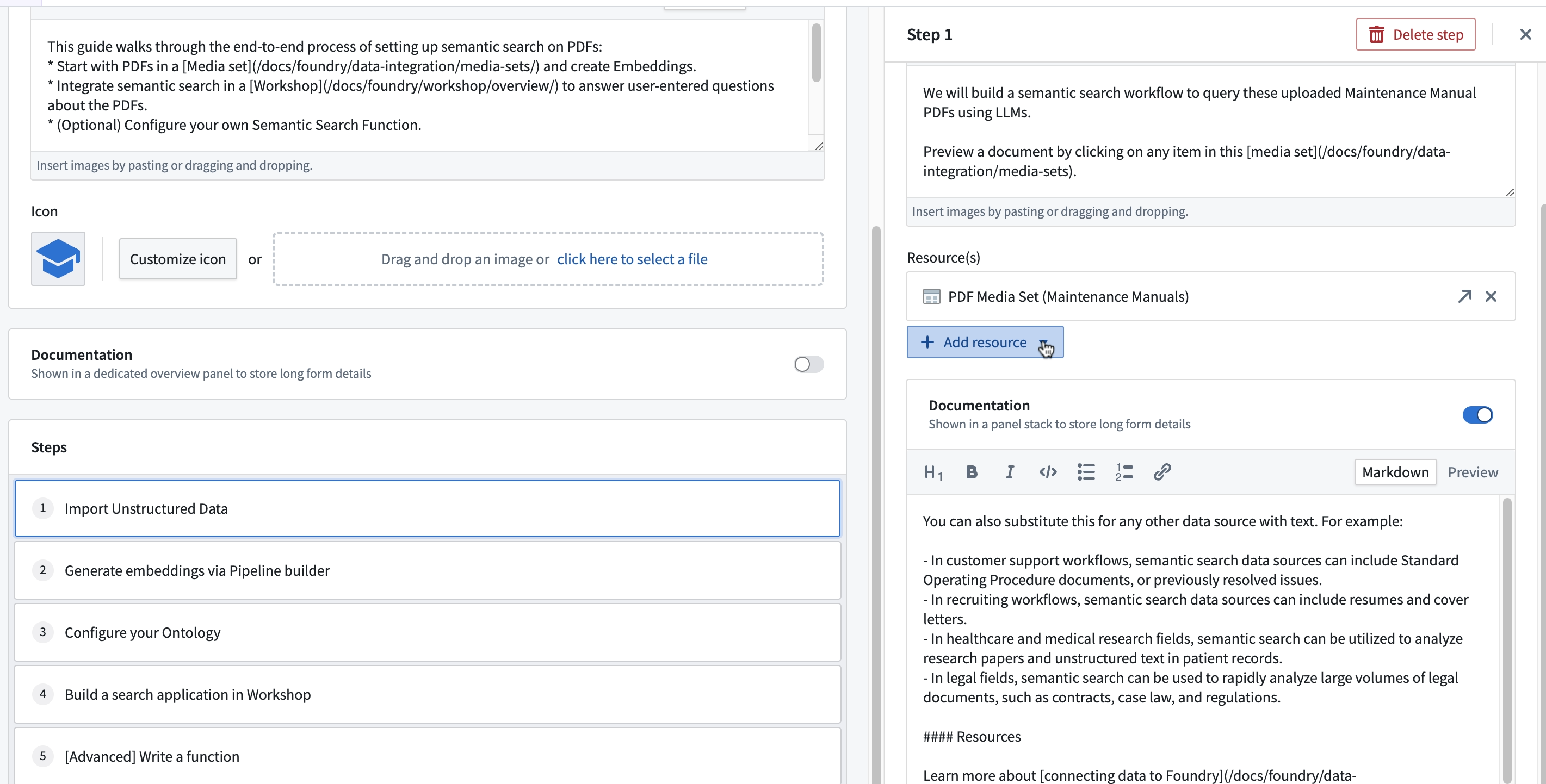Open PDF Media Set resource via arrow icon

coord(1464,296)
